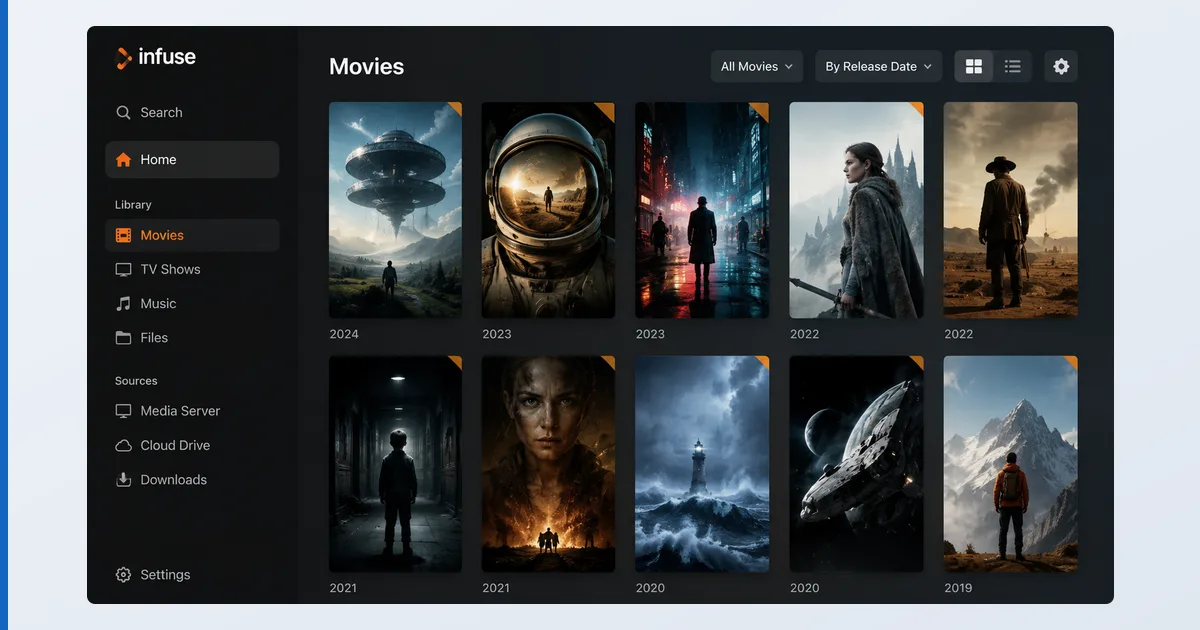1200x630 pixels.
Task: Open the neon rainy street poster
Action: [x=702, y=210]
